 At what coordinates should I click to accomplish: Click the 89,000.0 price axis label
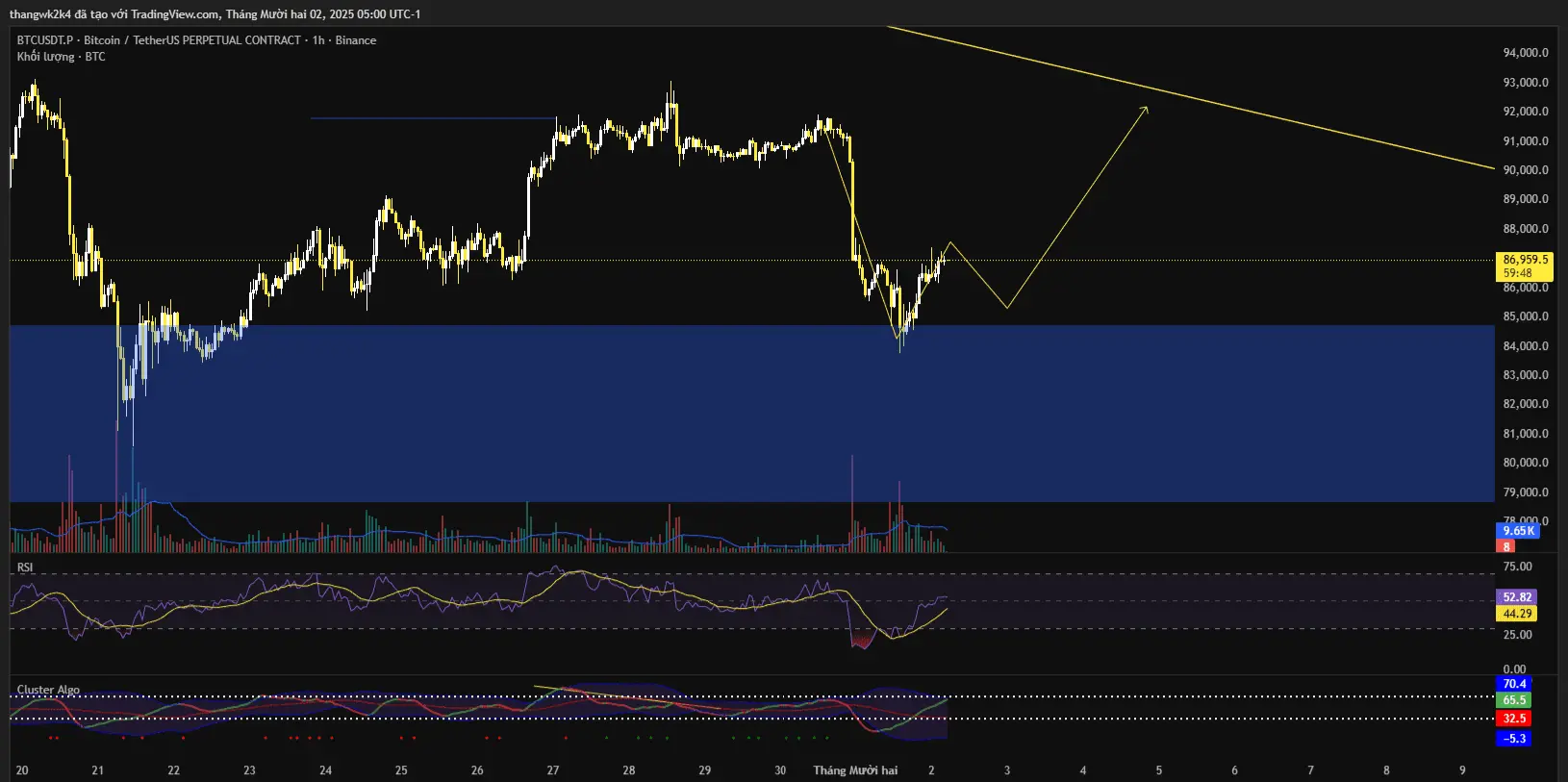coord(1526,199)
